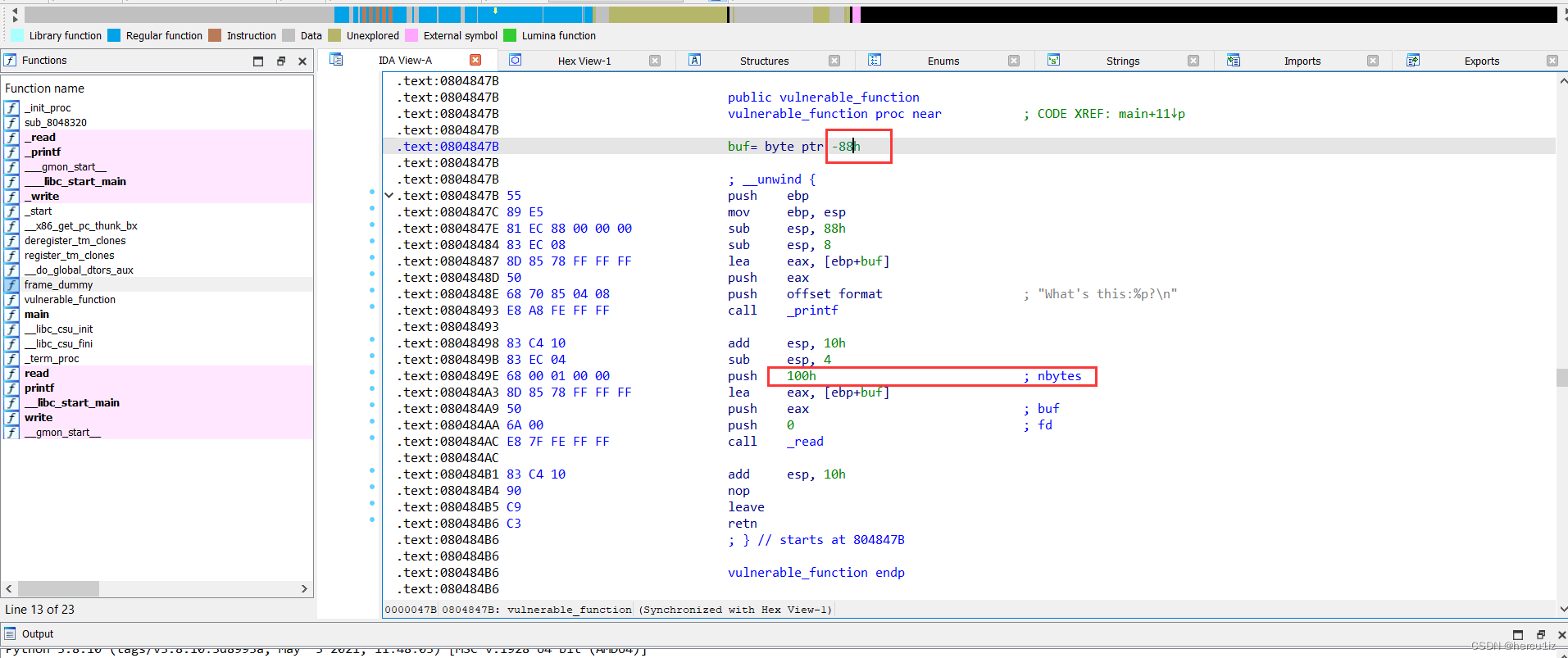The height and width of the screenshot is (658, 1568).
Task: Click the Exports tab icon
Action: coord(1413,60)
